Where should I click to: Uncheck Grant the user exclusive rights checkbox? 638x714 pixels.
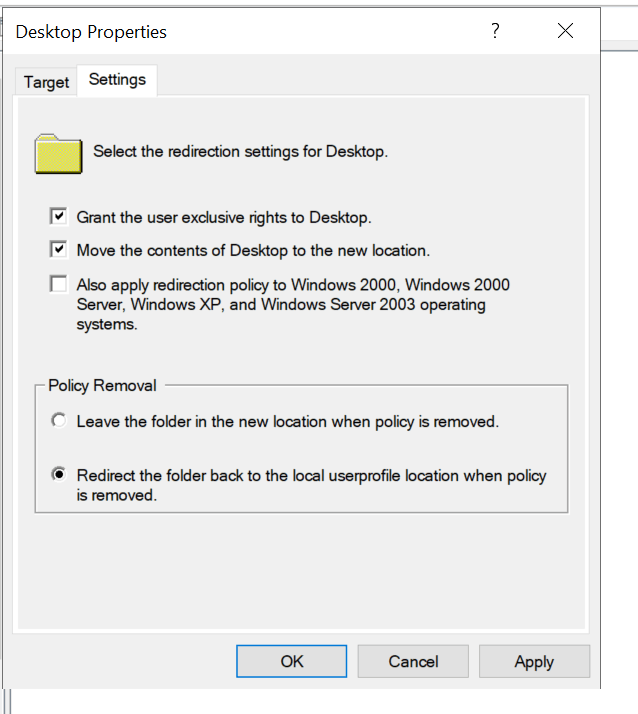tap(59, 216)
